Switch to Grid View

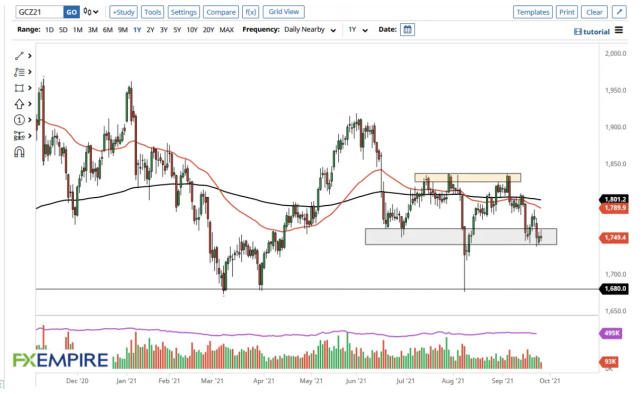tap(284, 12)
